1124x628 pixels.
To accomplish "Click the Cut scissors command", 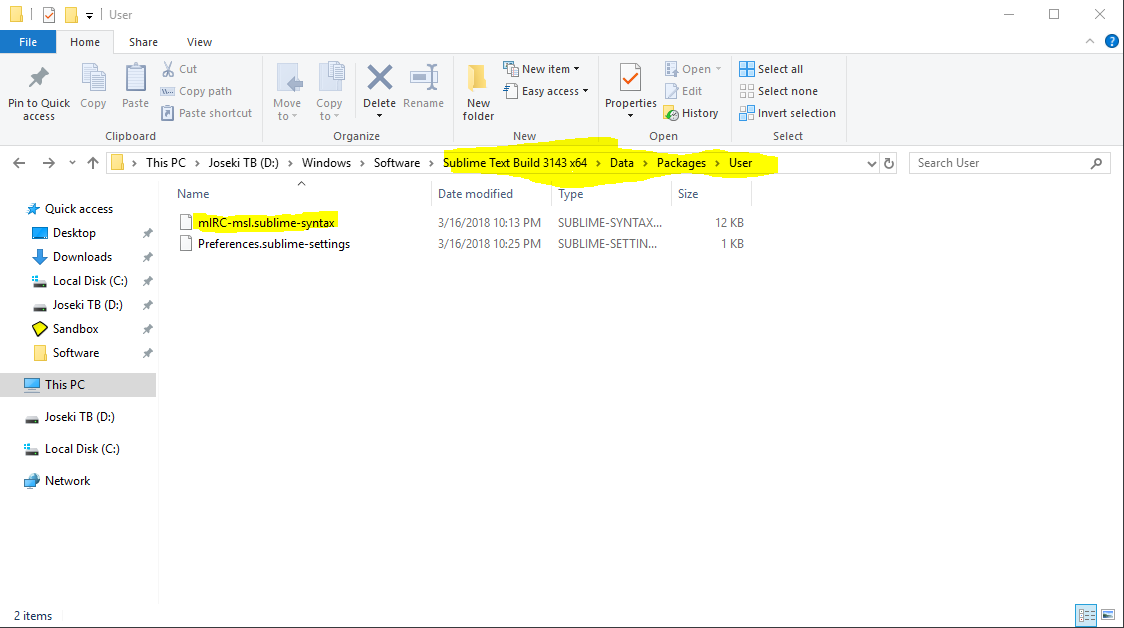I will pyautogui.click(x=179, y=69).
